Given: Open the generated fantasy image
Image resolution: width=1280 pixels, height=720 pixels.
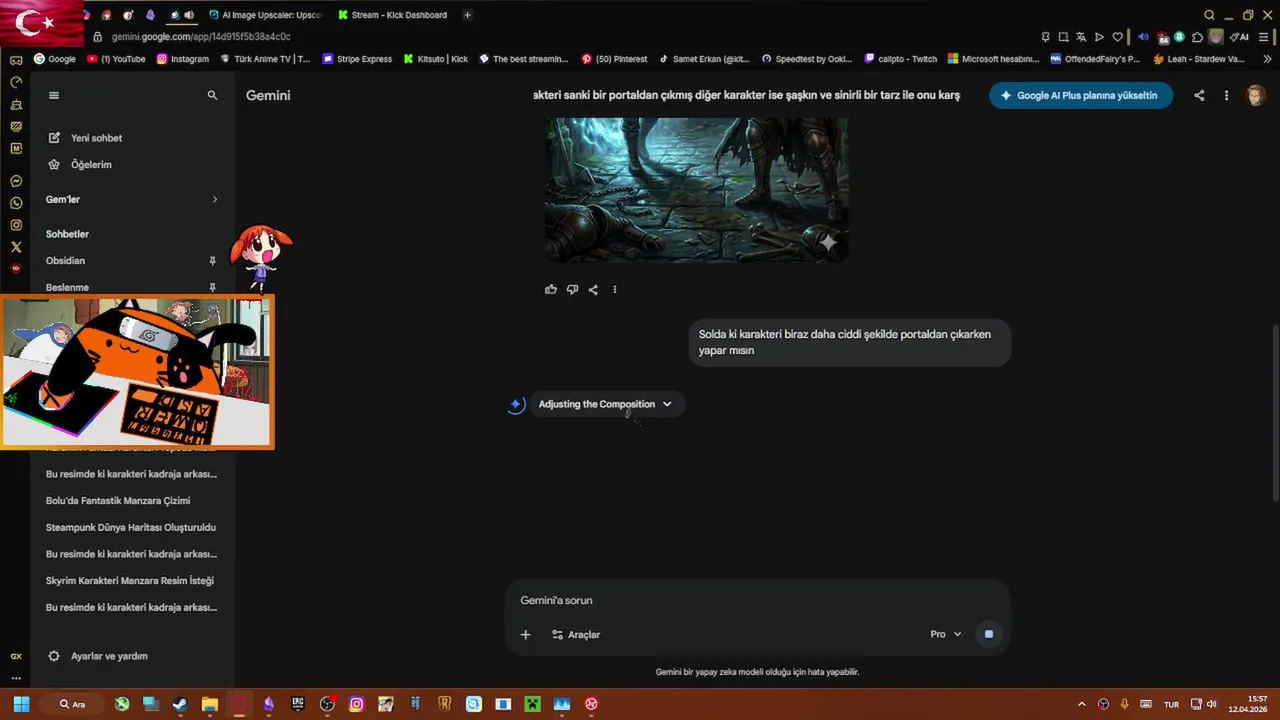Looking at the screenshot, I should (697, 190).
